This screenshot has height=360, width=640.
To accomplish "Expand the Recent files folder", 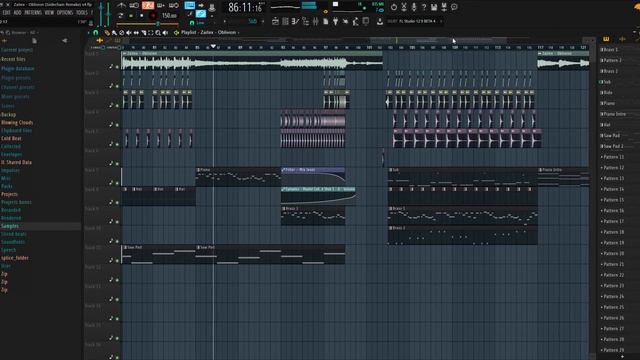I will [13, 59].
